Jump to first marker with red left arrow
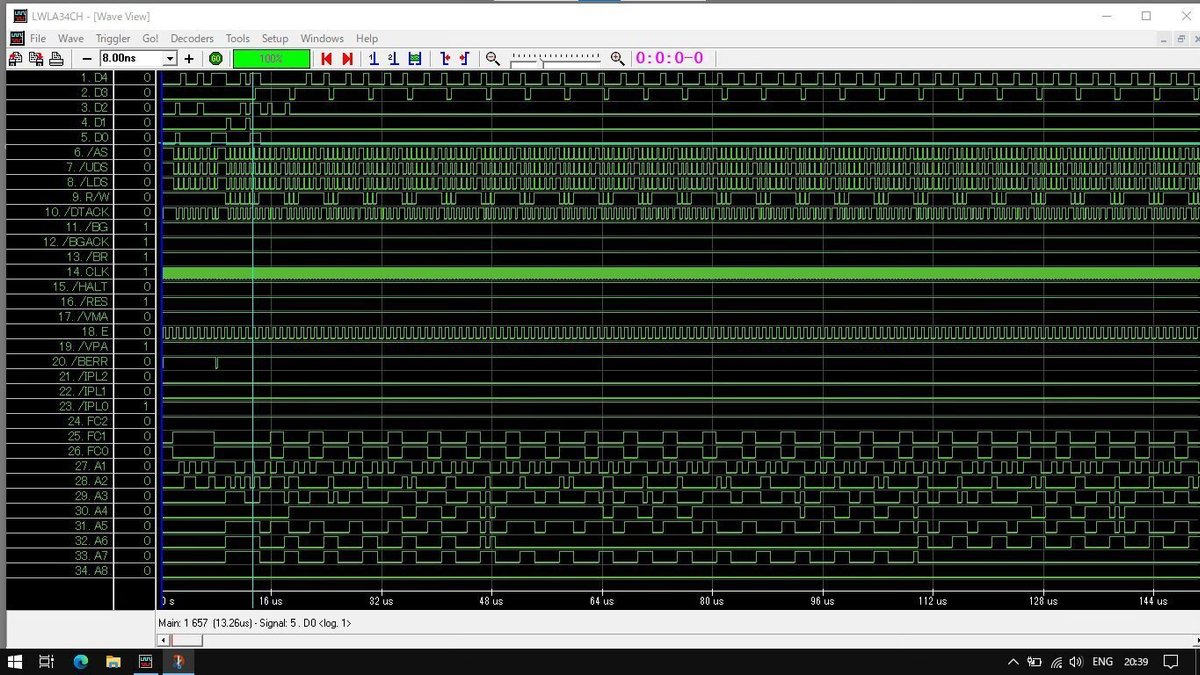This screenshot has height=675, width=1200. (326, 59)
